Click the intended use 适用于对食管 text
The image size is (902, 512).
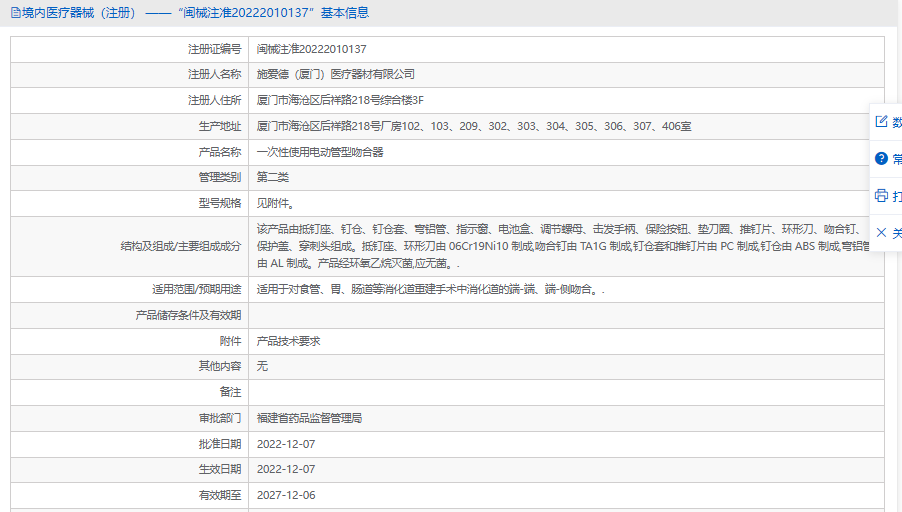coord(430,289)
